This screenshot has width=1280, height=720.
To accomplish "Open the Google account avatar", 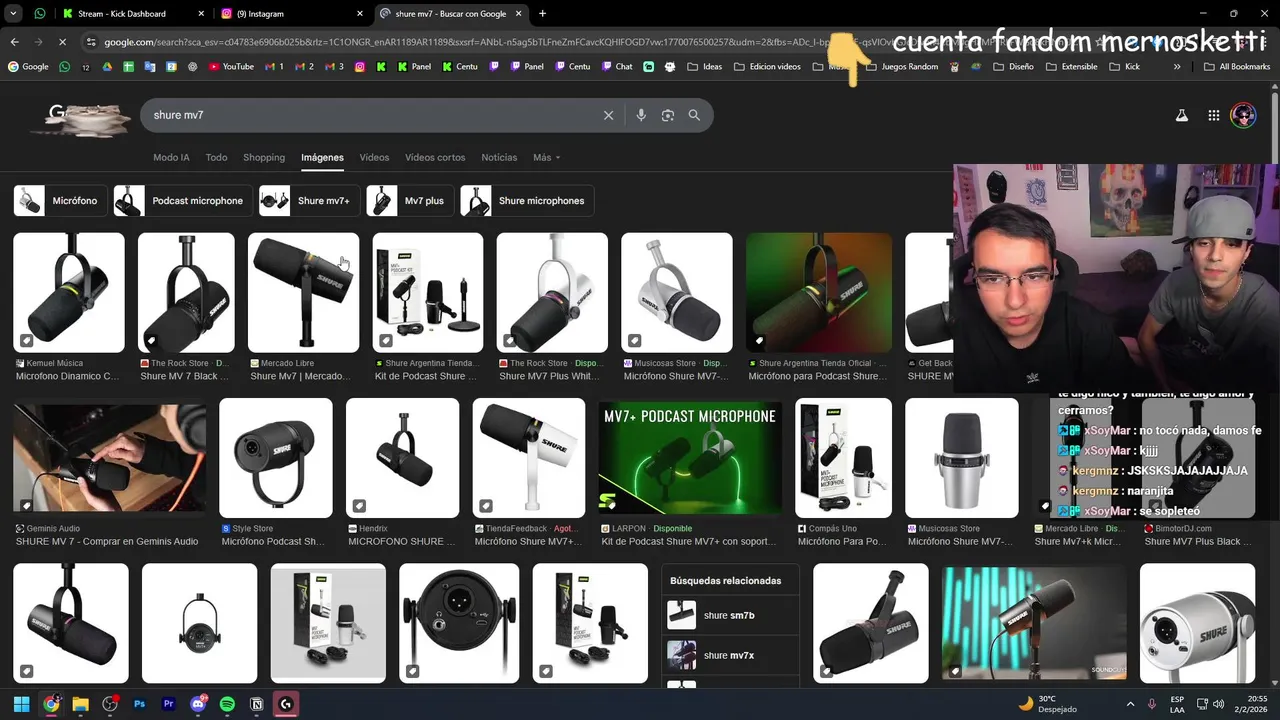I will click(x=1243, y=115).
